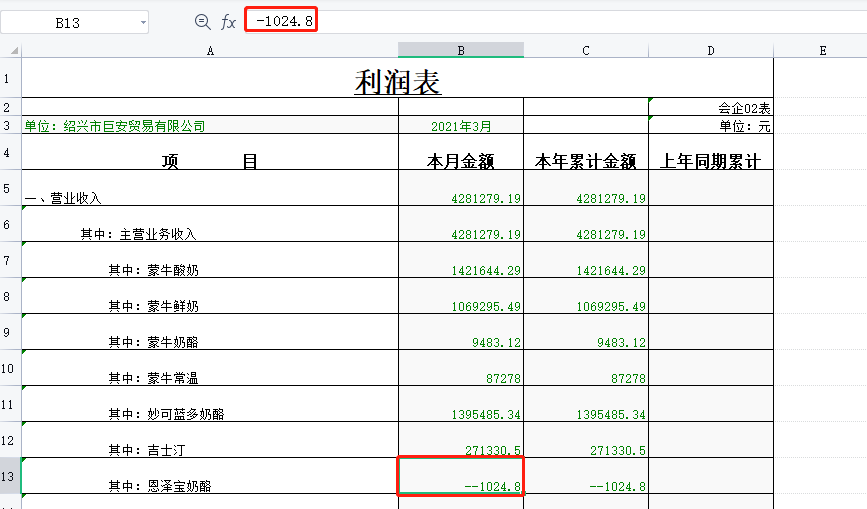867x509 pixels.
Task: Select row 13 header
Action: click(11, 476)
